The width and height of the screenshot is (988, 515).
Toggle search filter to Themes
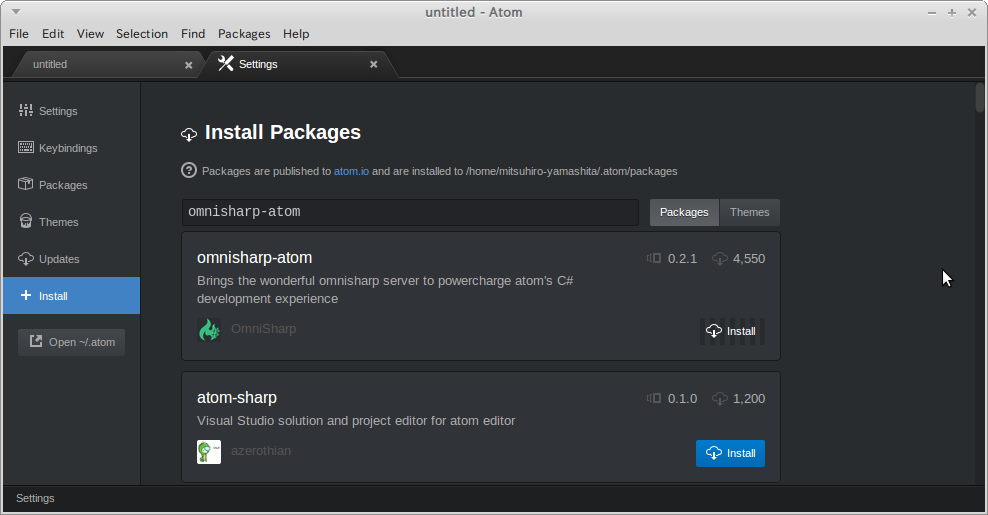pyautogui.click(x=750, y=212)
